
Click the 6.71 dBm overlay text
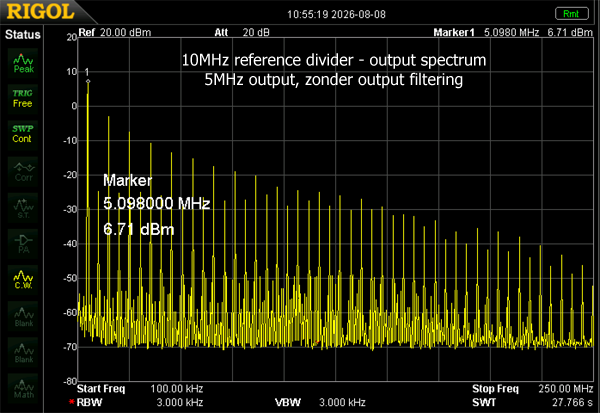pyautogui.click(x=139, y=229)
